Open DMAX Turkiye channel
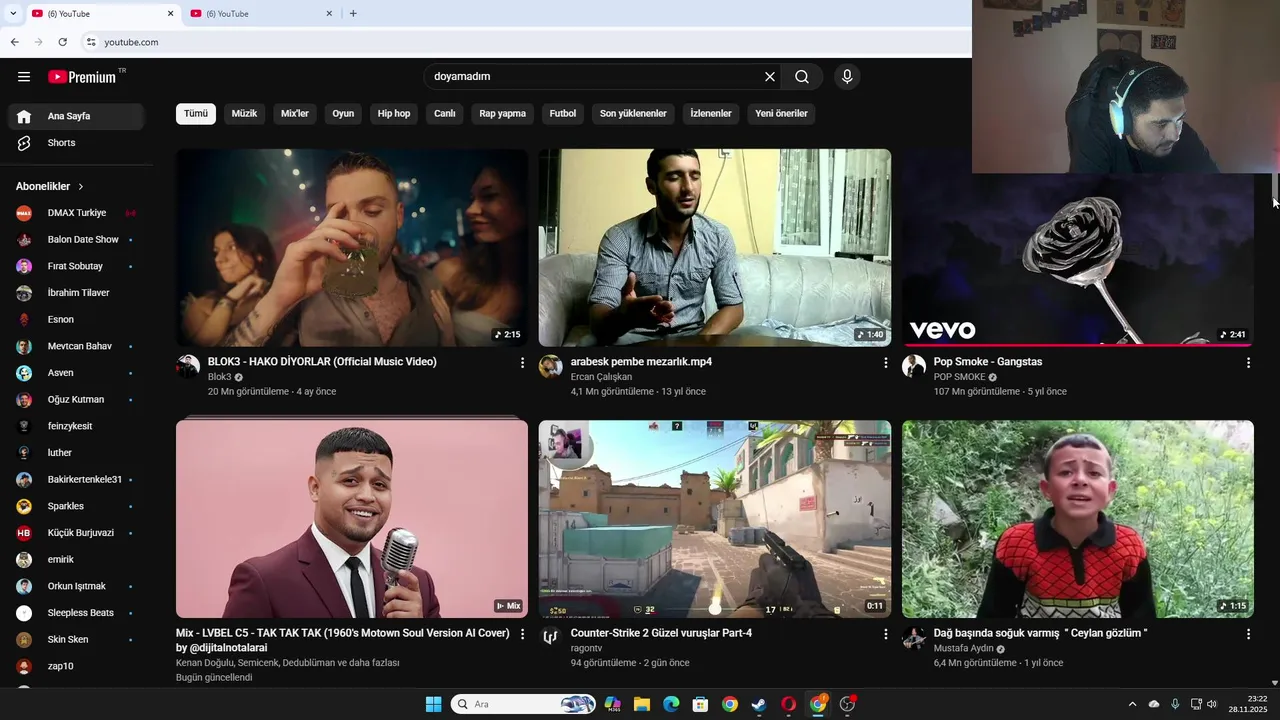 click(76, 213)
